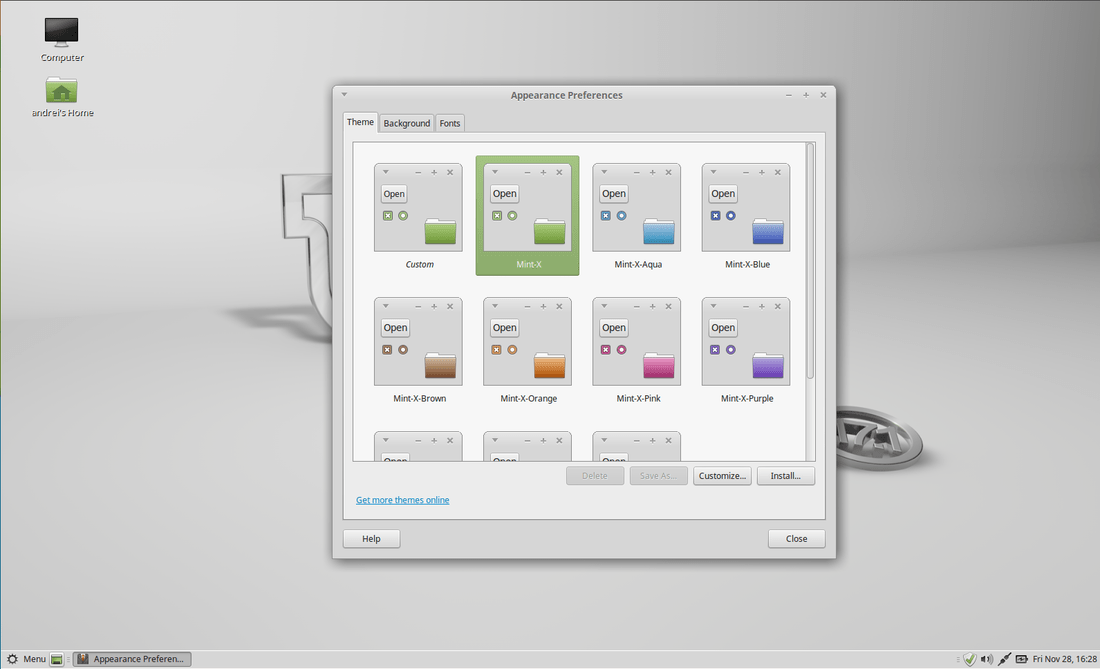Image resolution: width=1100 pixels, height=669 pixels.
Task: Open the Mint Menu from the taskbar
Action: (x=29, y=658)
